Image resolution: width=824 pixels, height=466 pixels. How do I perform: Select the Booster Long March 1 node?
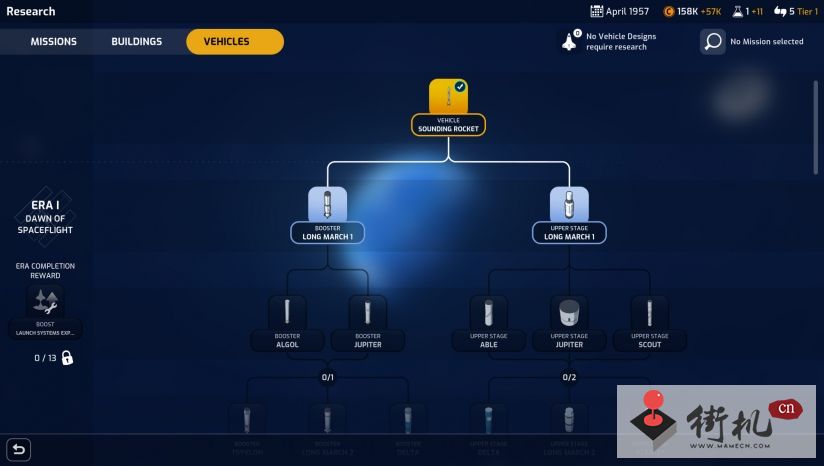[327, 215]
